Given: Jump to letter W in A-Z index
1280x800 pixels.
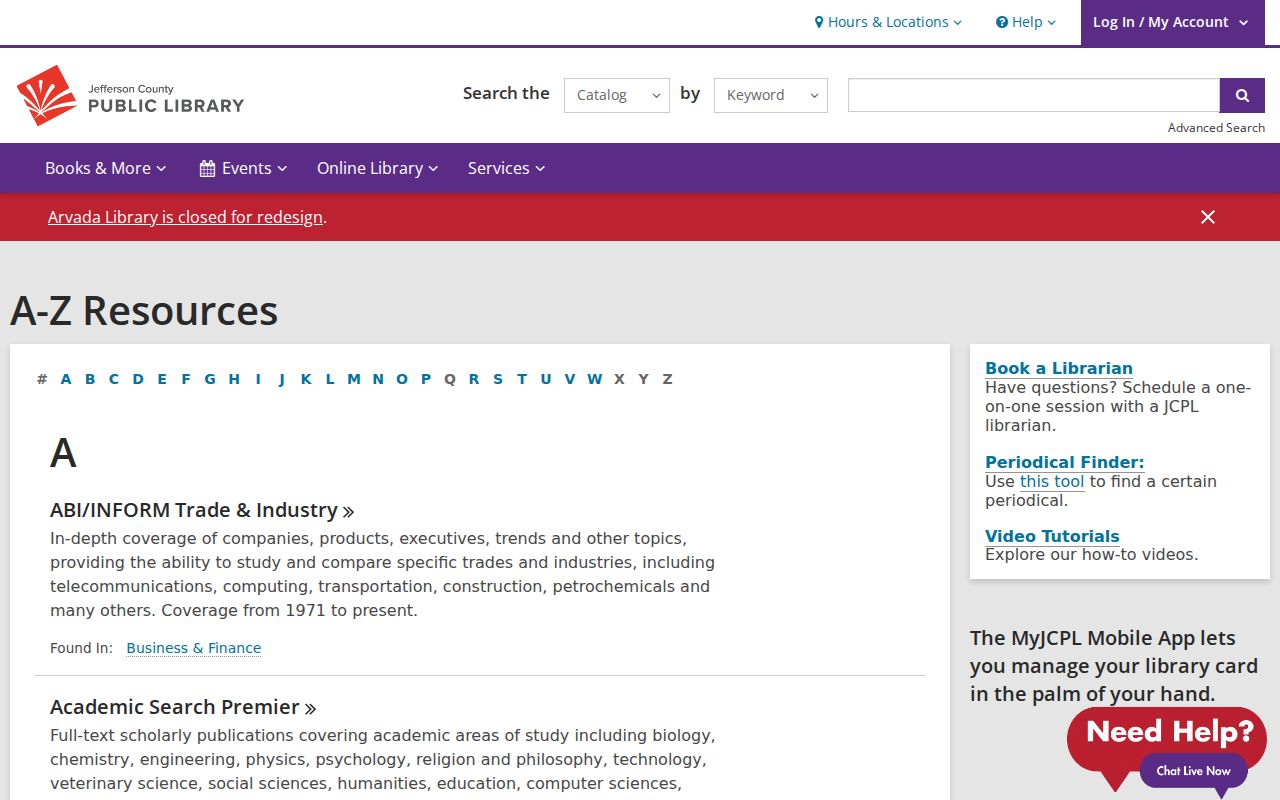Looking at the screenshot, I should (x=594, y=379).
